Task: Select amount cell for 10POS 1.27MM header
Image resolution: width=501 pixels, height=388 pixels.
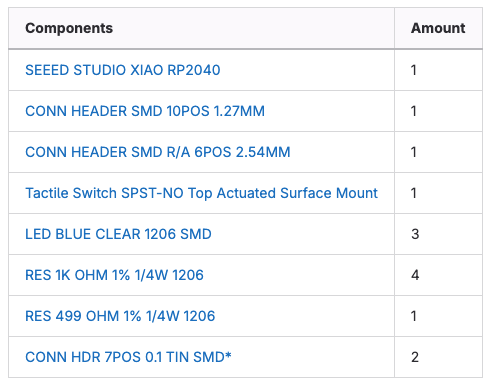Action: (x=438, y=111)
